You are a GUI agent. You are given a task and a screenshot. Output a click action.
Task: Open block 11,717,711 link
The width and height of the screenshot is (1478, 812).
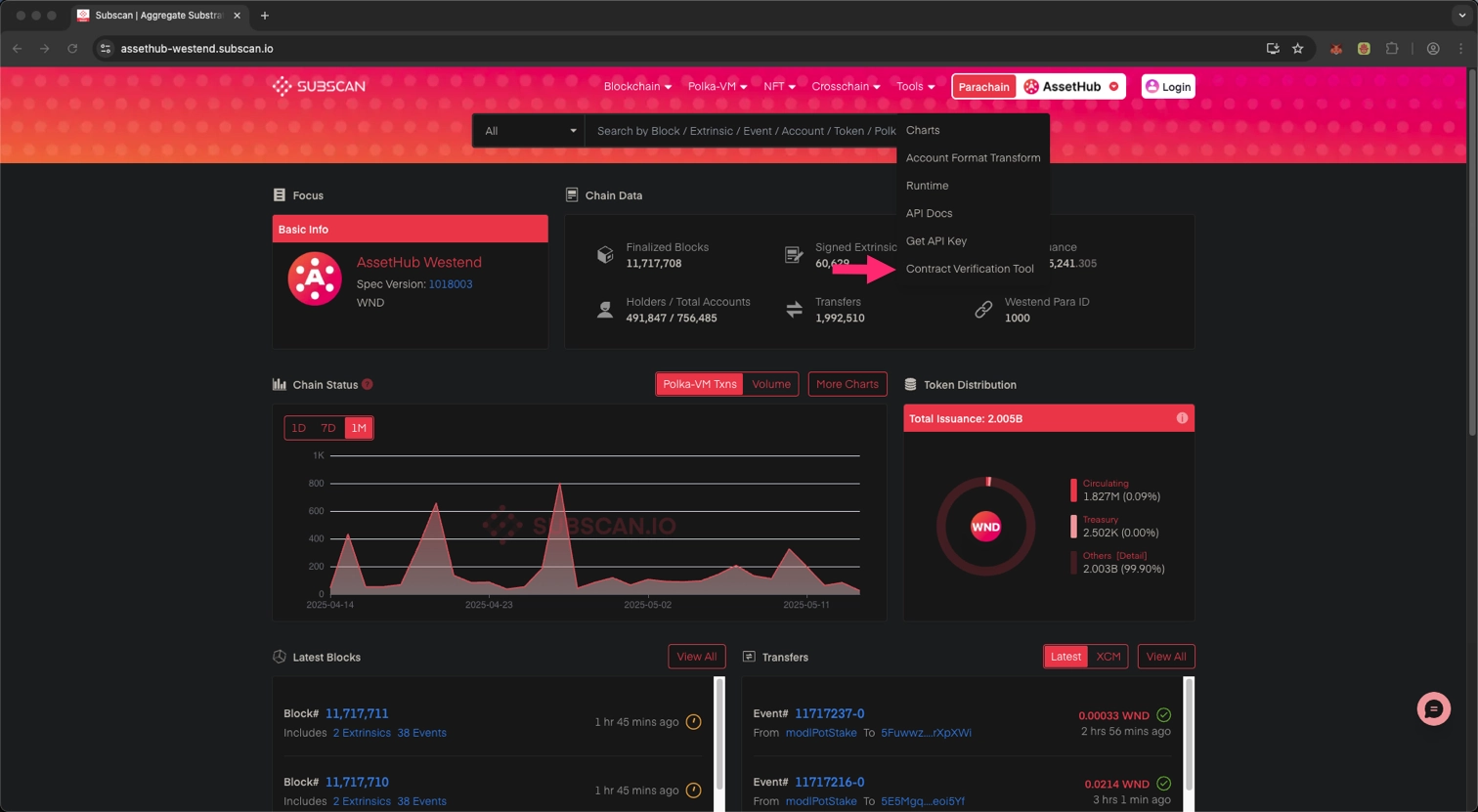[357, 713]
